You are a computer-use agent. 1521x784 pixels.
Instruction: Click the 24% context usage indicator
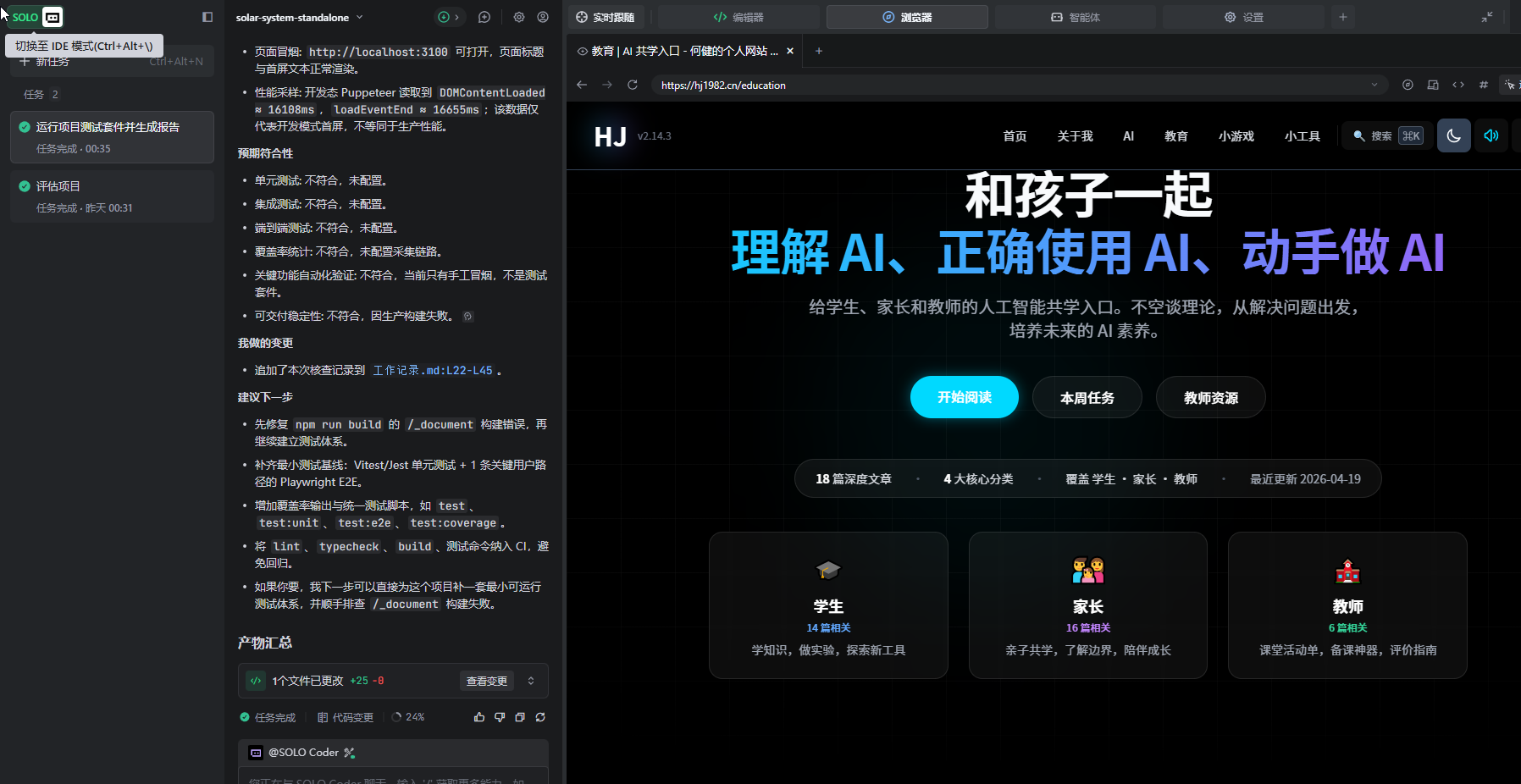[408, 717]
